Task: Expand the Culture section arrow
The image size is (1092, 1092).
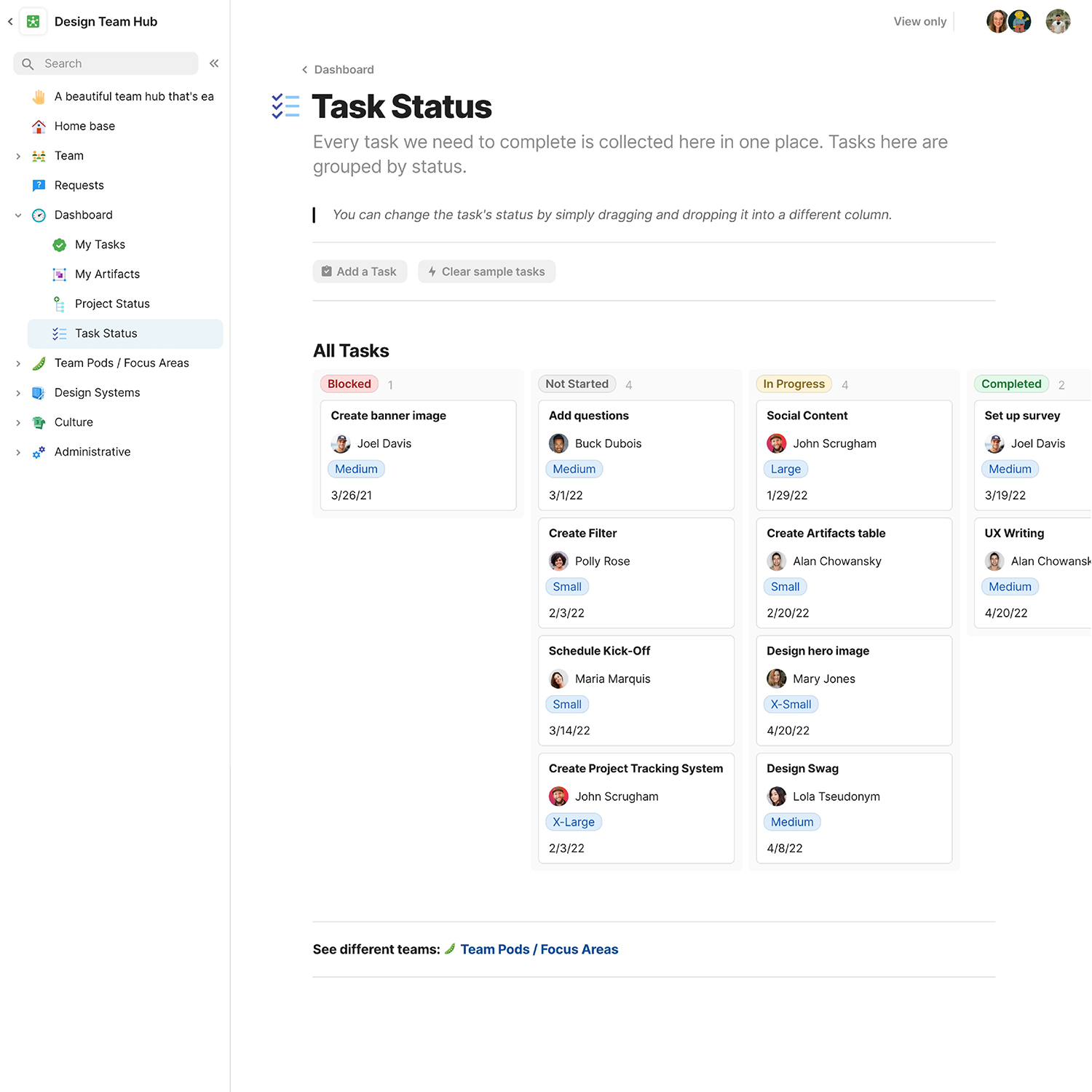Action: [18, 423]
